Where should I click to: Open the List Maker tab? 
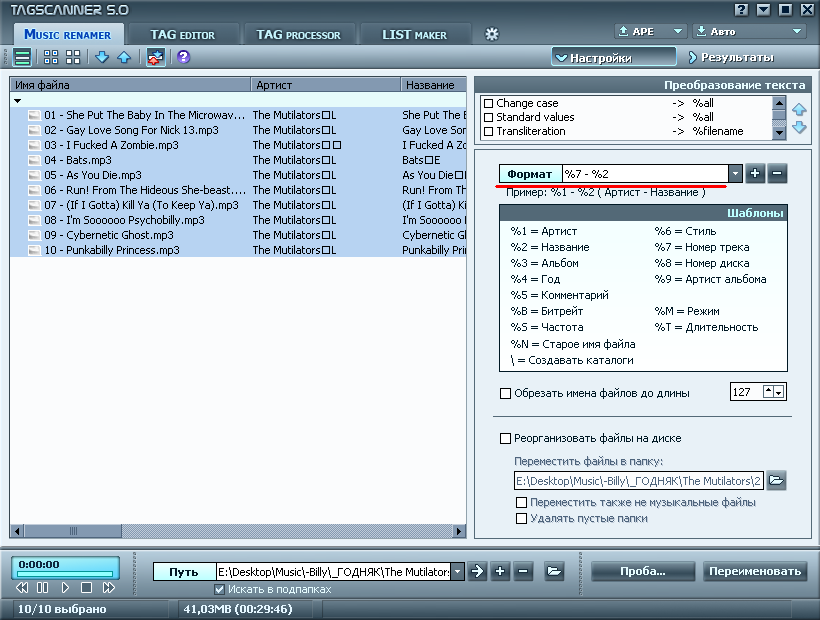414,35
